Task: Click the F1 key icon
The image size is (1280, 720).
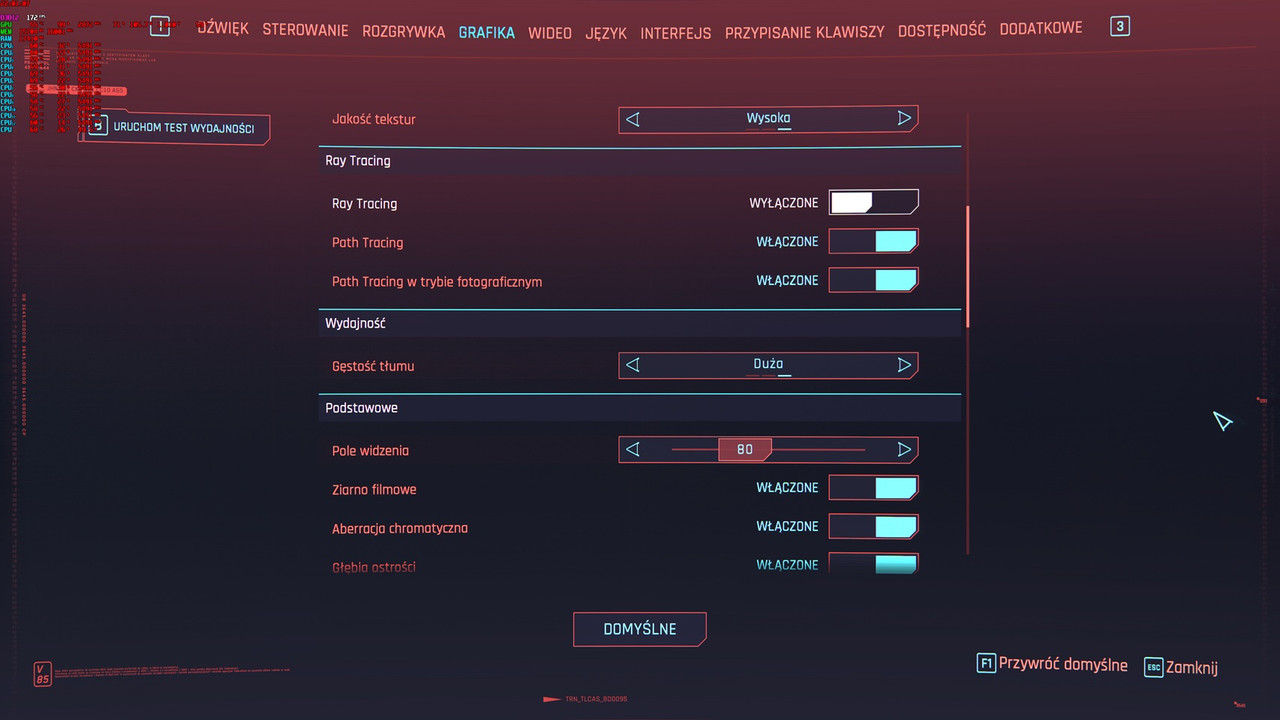Action: [x=986, y=664]
